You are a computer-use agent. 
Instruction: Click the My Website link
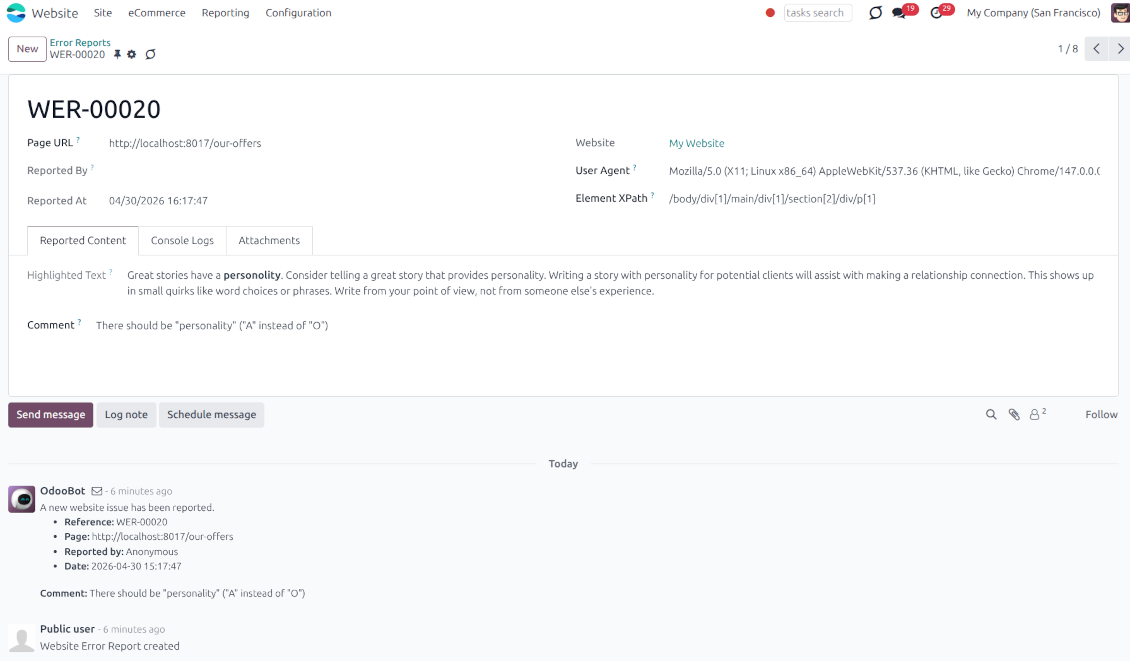696,143
